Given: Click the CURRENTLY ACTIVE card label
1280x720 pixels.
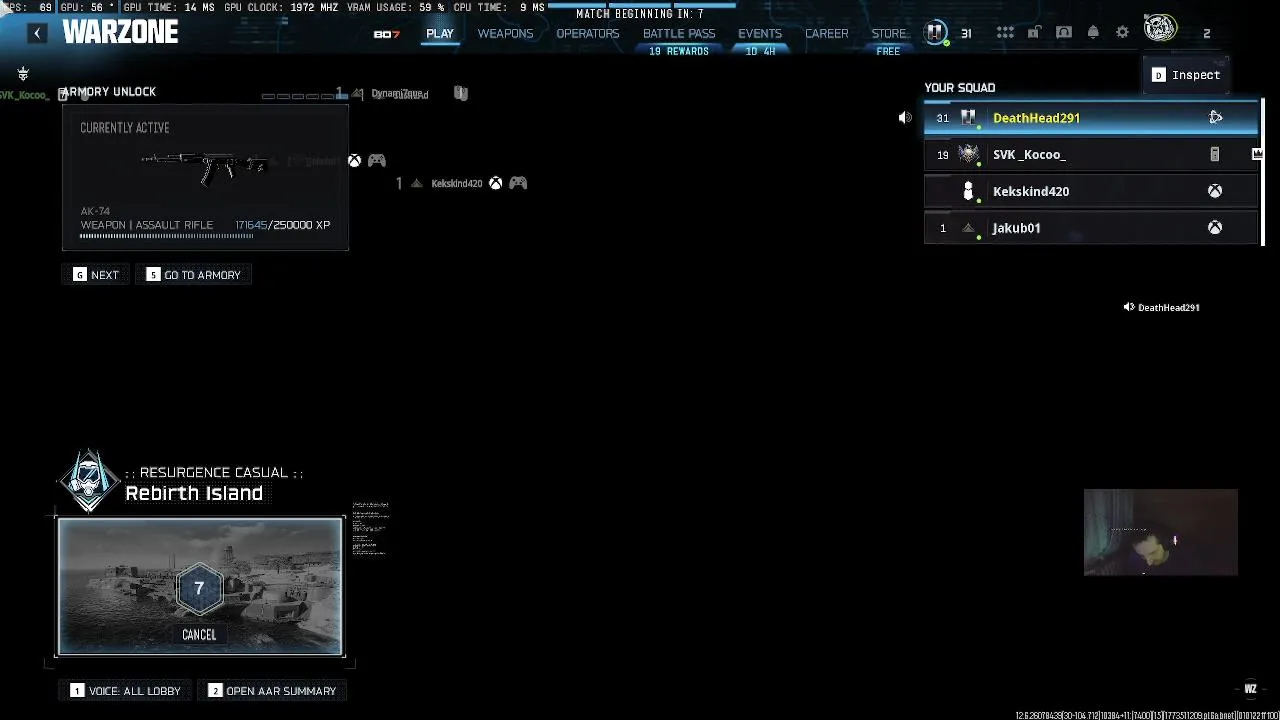Looking at the screenshot, I should tap(125, 128).
